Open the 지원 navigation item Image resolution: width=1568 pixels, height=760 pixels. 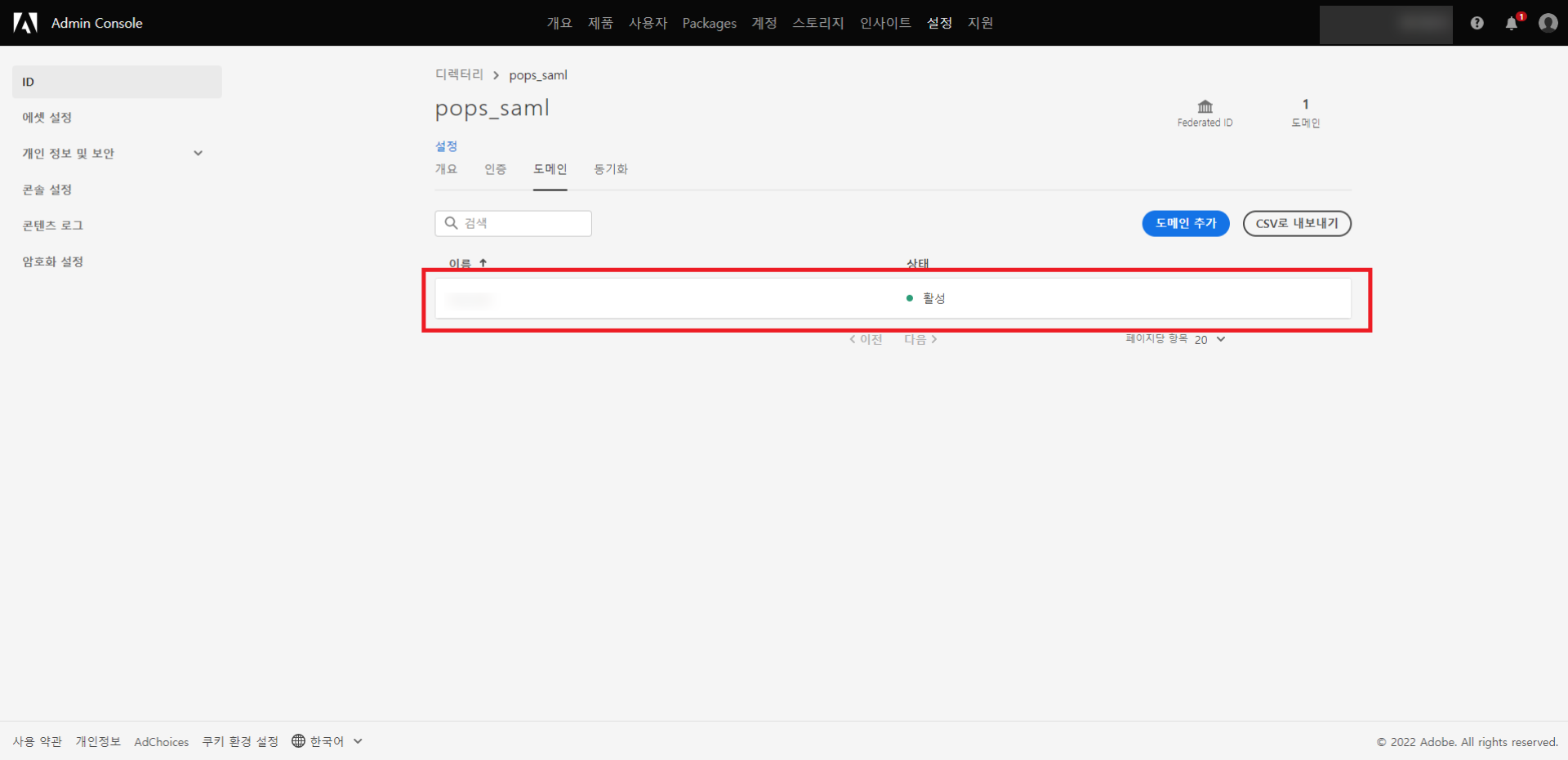(980, 23)
